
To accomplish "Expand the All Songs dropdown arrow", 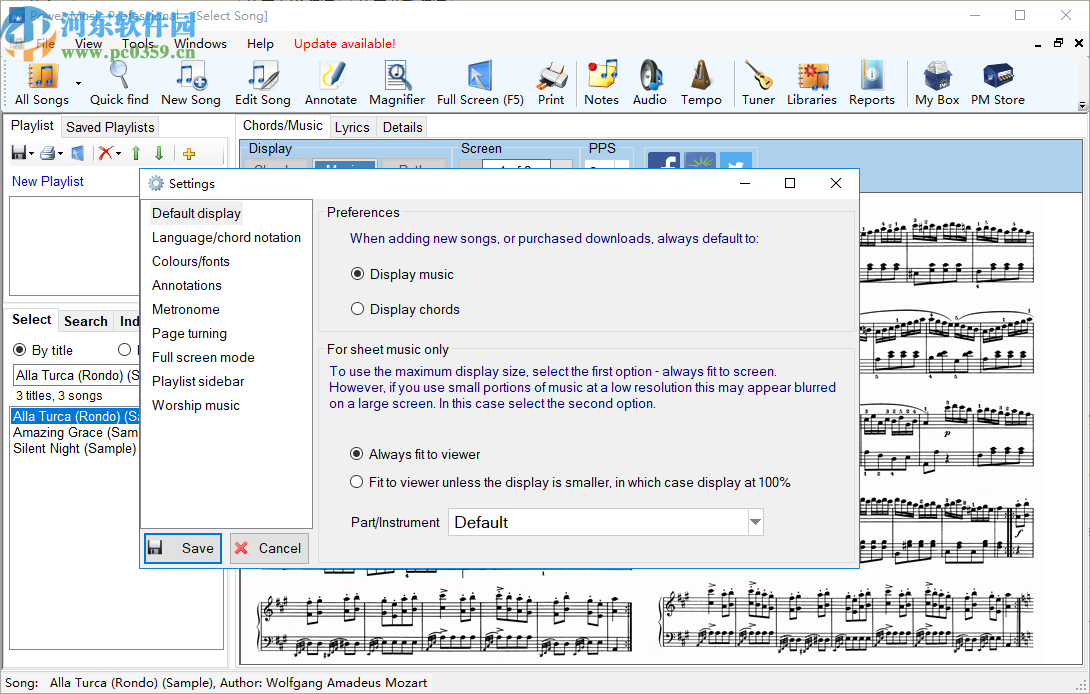I will pos(78,84).
